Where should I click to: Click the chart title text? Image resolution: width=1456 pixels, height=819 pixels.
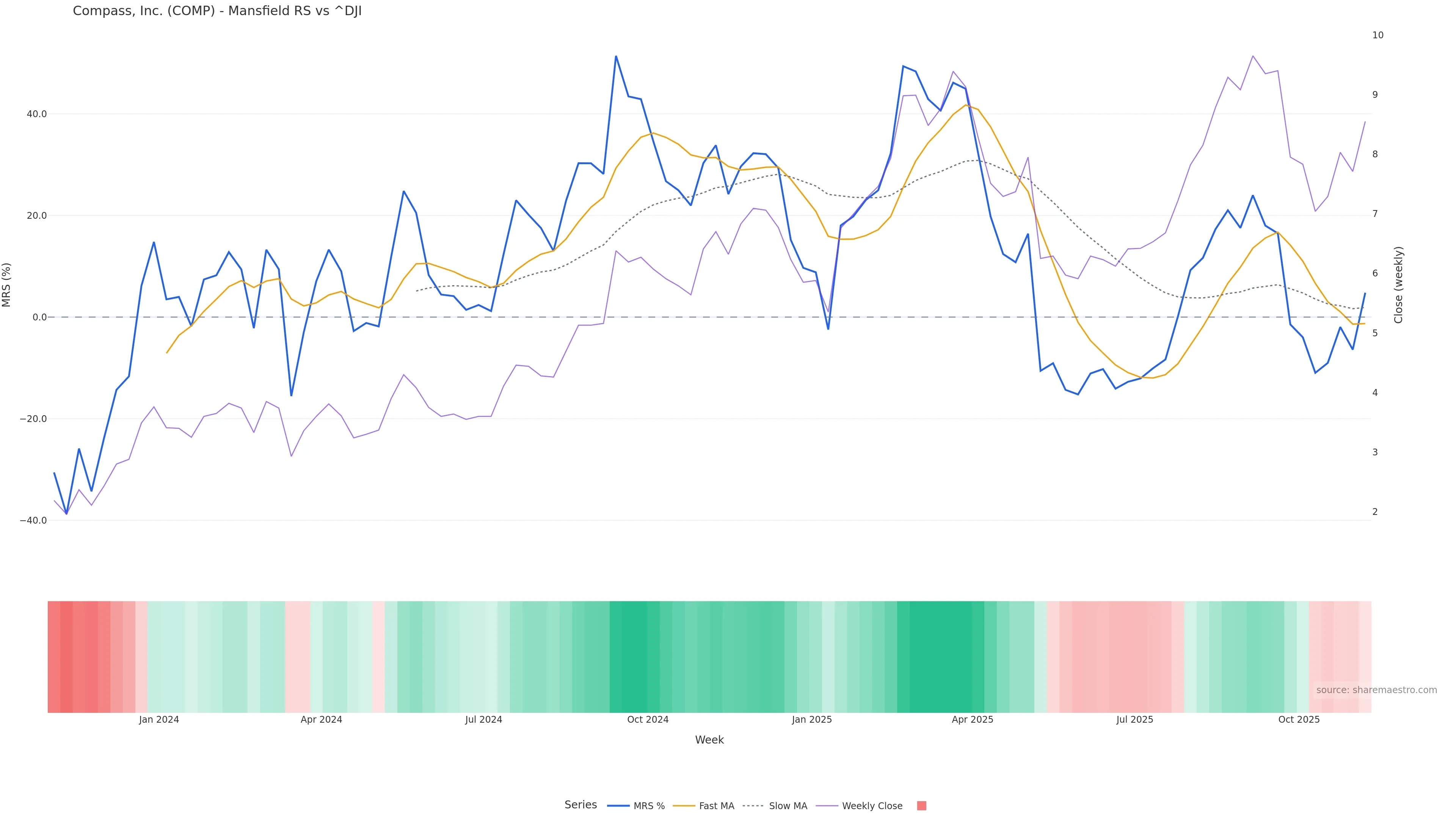[x=217, y=11]
